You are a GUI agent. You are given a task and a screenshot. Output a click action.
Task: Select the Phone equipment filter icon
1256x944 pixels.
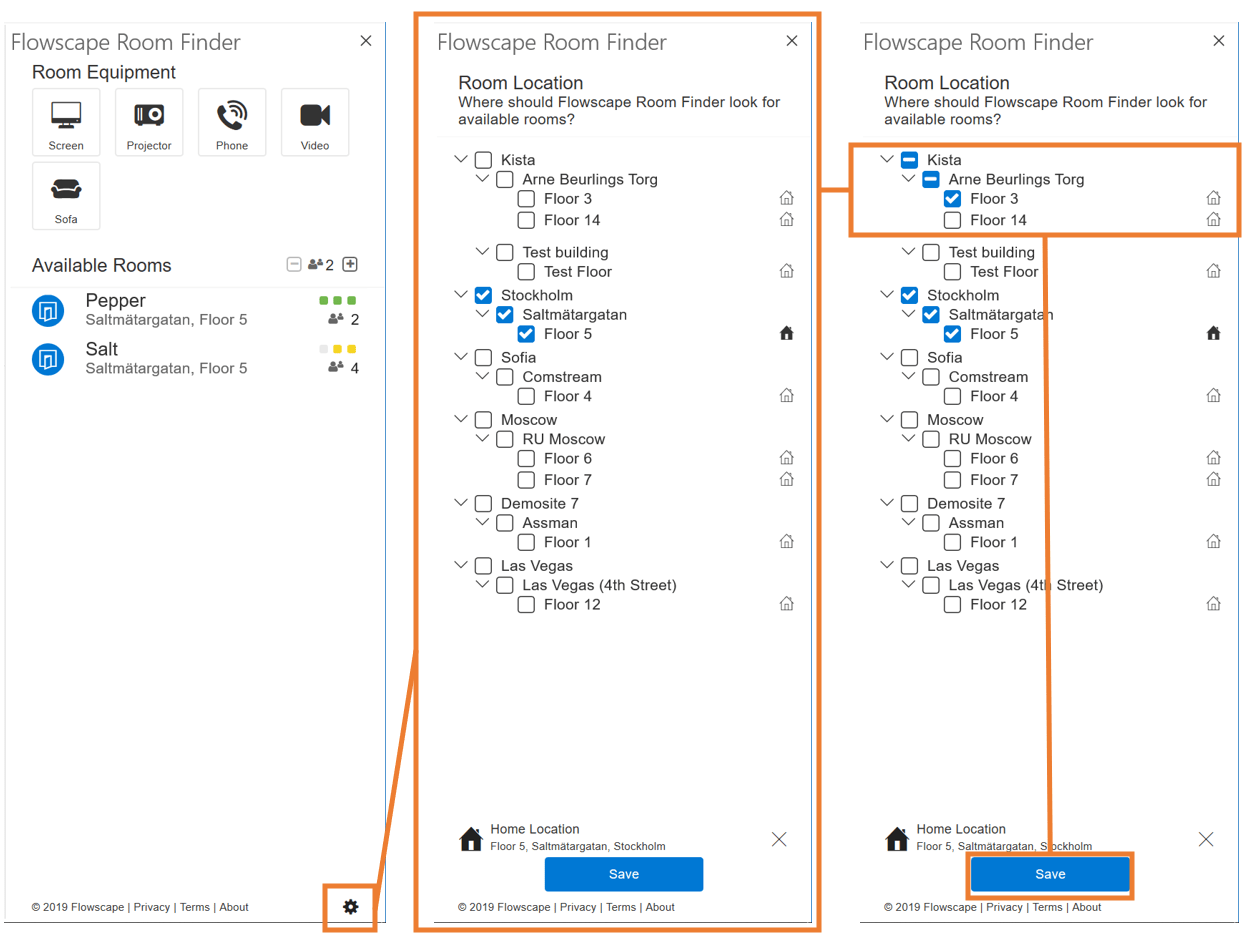(x=232, y=122)
